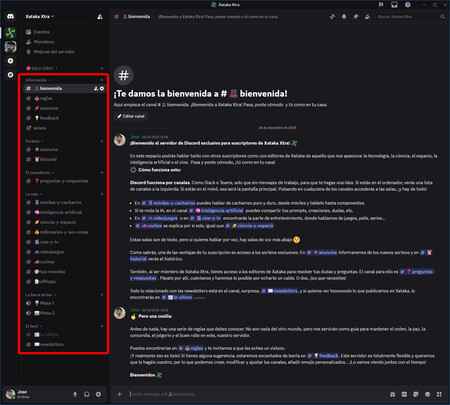Select the reglas channel in sidebar

point(65,98)
